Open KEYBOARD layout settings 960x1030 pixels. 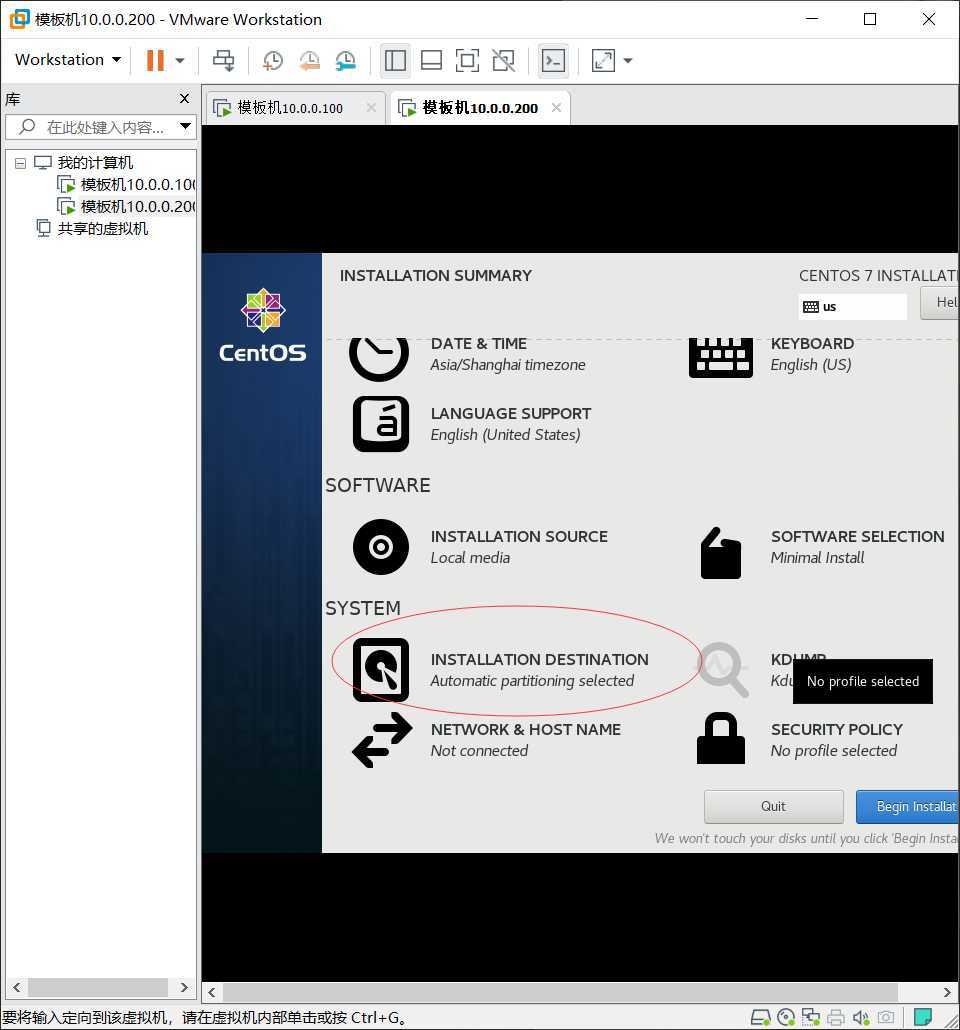pyautogui.click(x=771, y=359)
